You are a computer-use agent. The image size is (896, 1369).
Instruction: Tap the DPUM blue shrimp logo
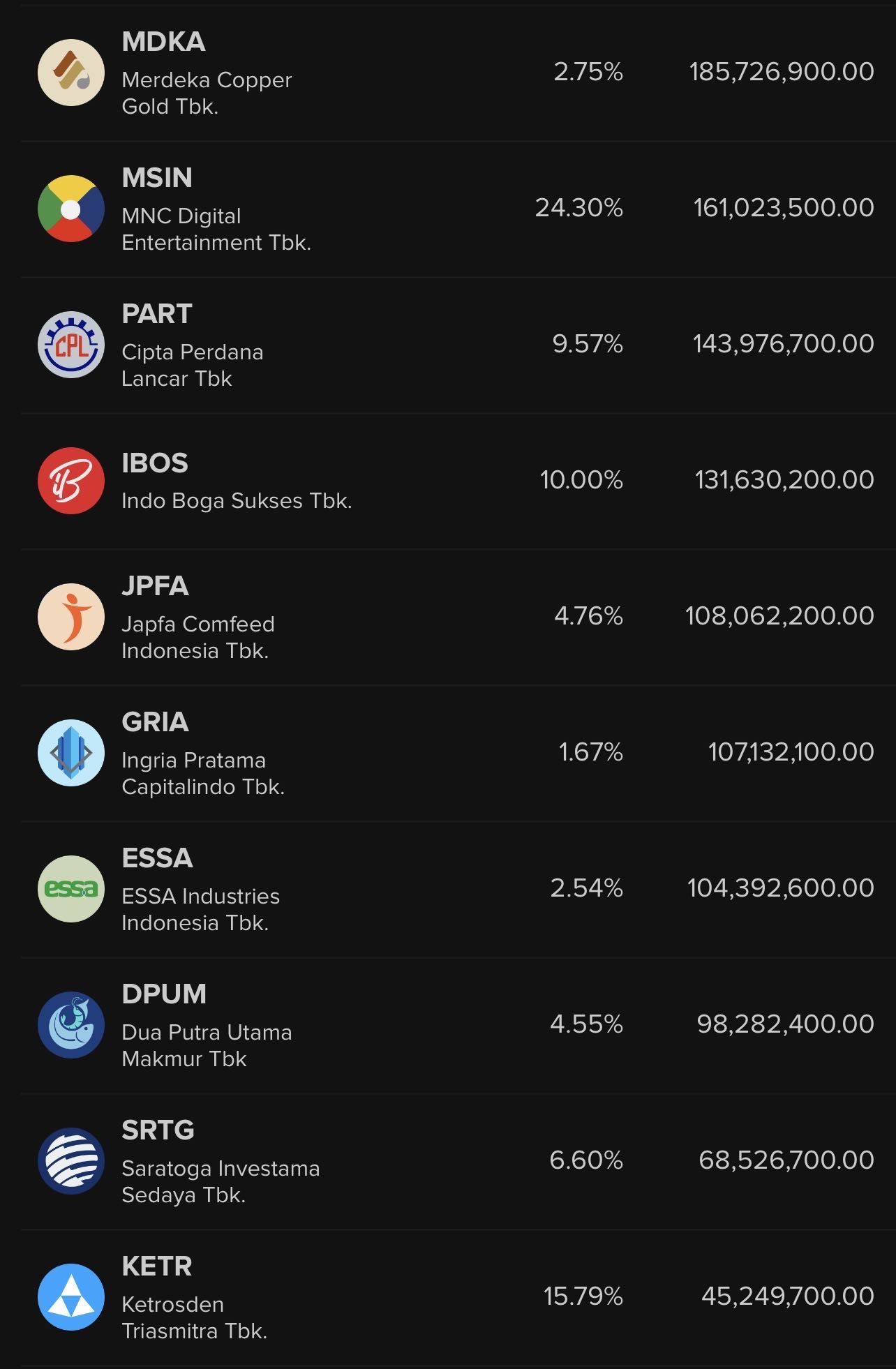tap(71, 1025)
